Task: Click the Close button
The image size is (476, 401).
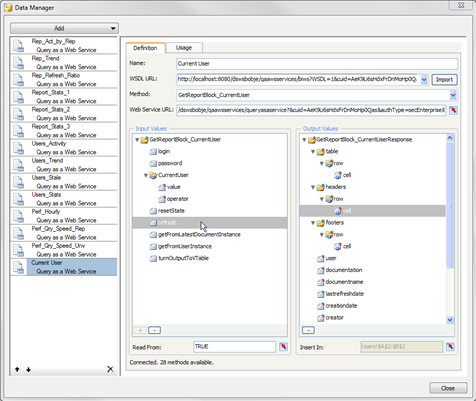Action: (x=448, y=388)
